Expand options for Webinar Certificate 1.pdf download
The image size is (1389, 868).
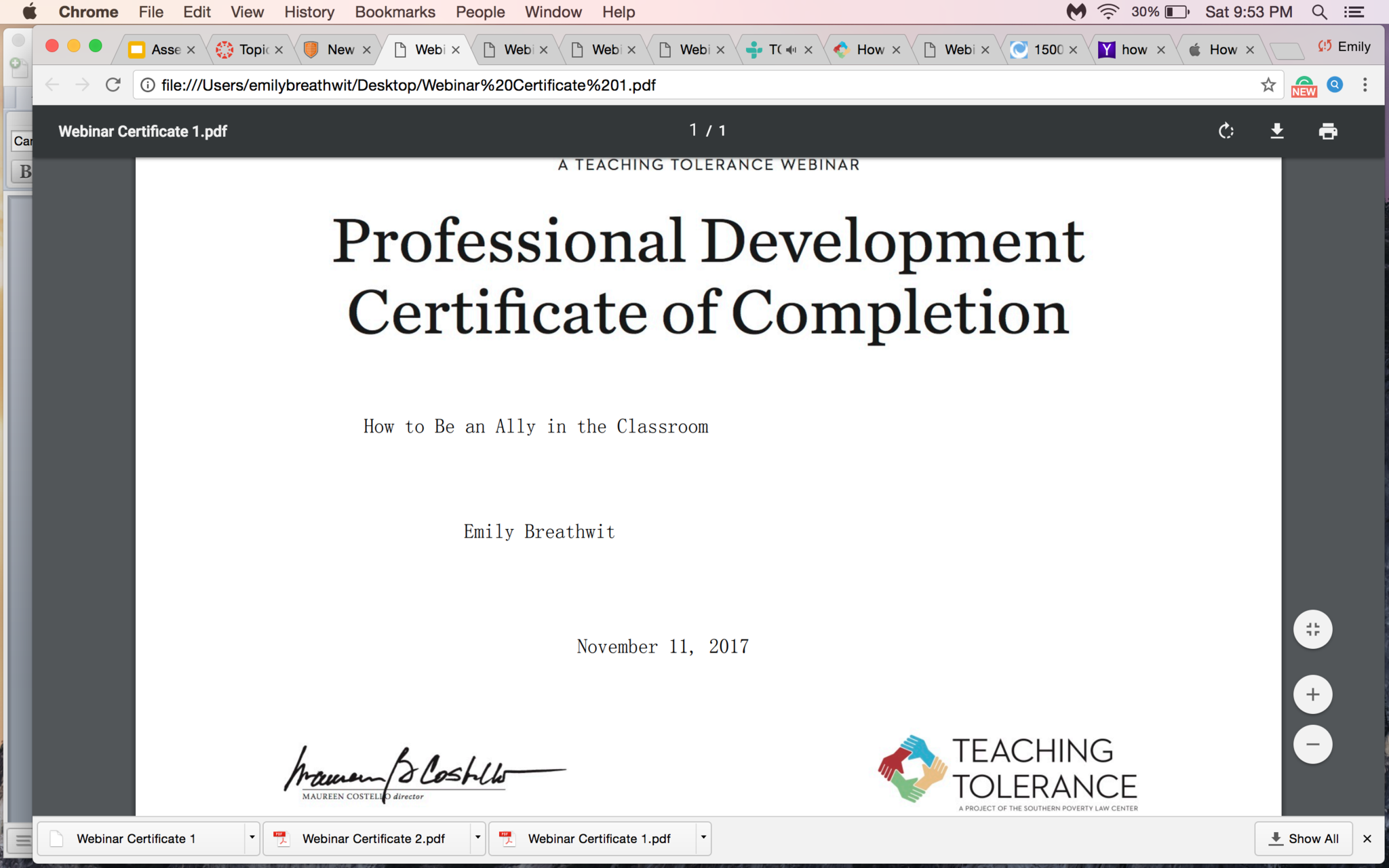tap(703, 837)
